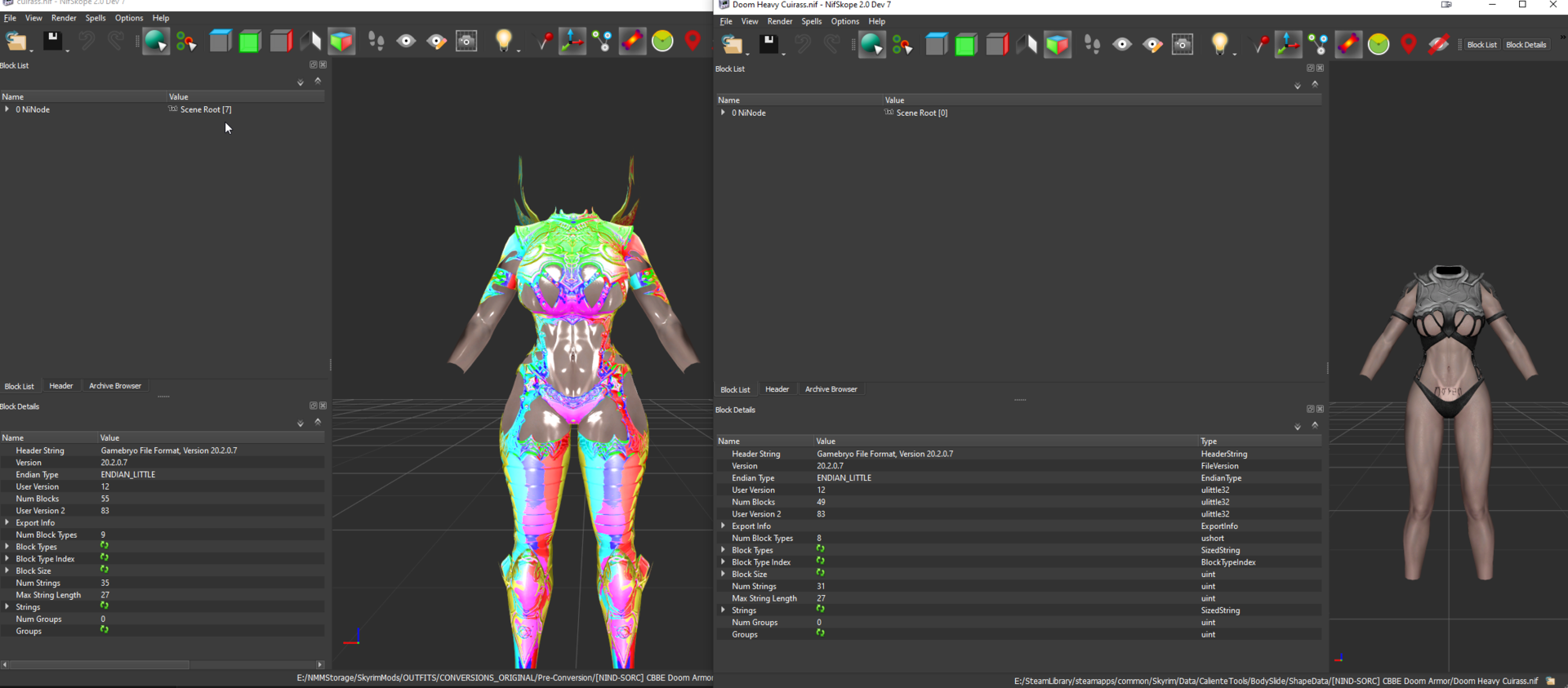
Task: Toggle the green Show Constraints circle in the Doom Heavy Cuirass window
Action: [x=1379, y=44]
